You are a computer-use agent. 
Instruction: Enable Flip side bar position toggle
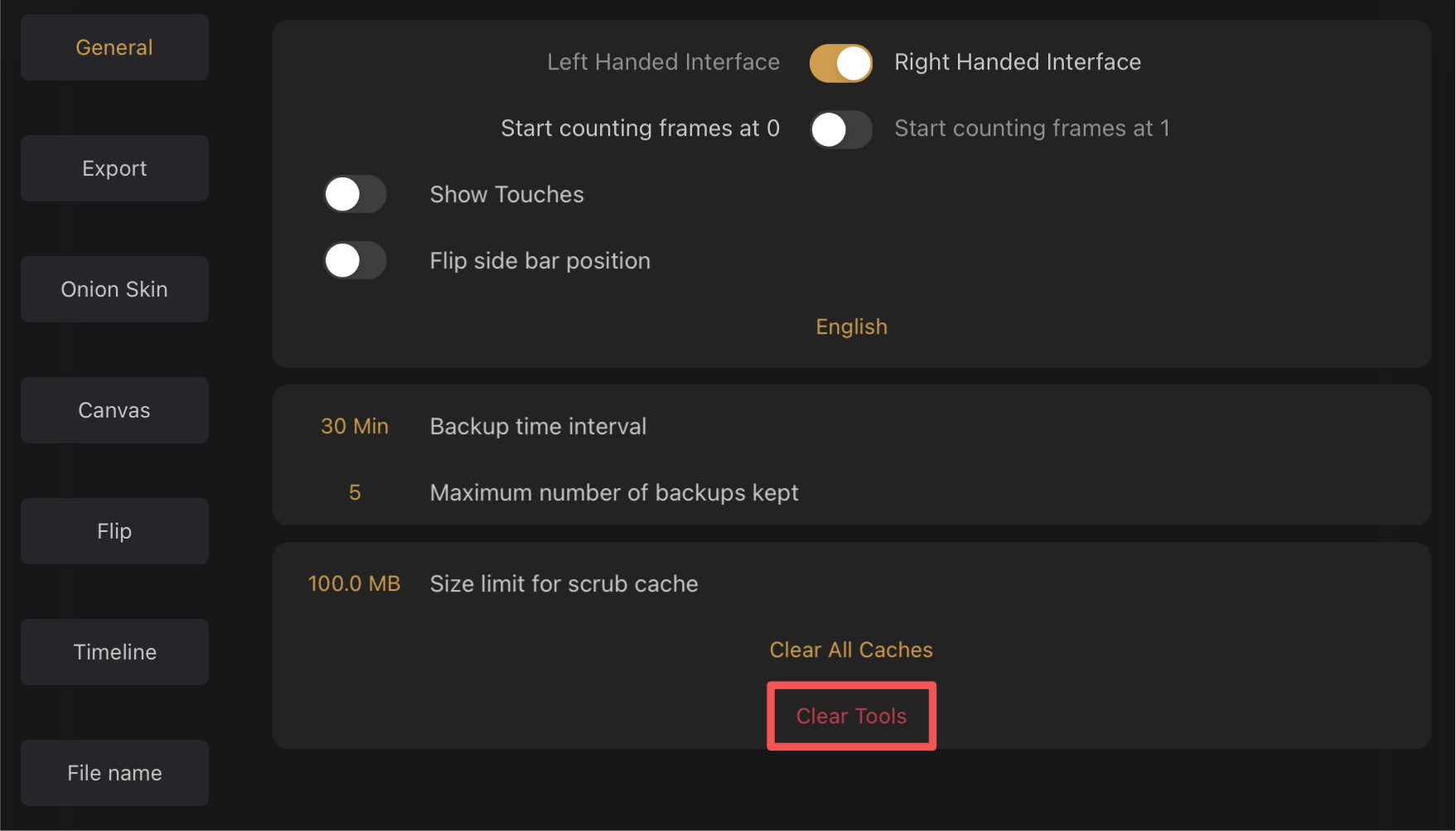tap(355, 261)
